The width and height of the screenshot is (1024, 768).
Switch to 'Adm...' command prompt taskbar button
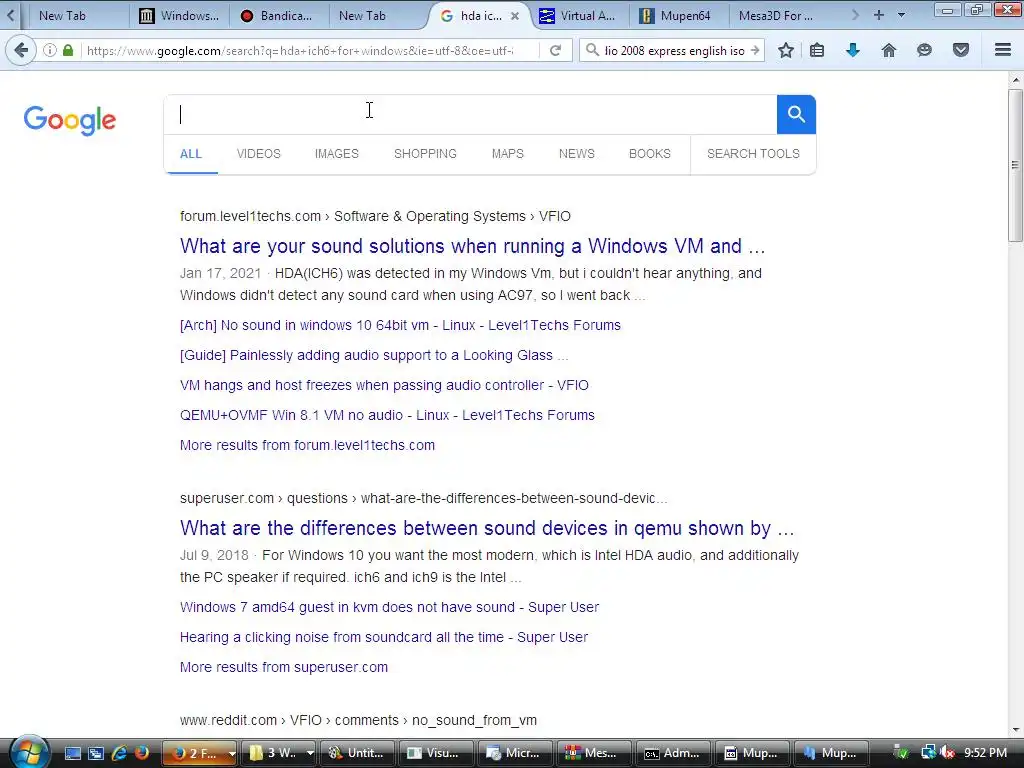point(672,753)
